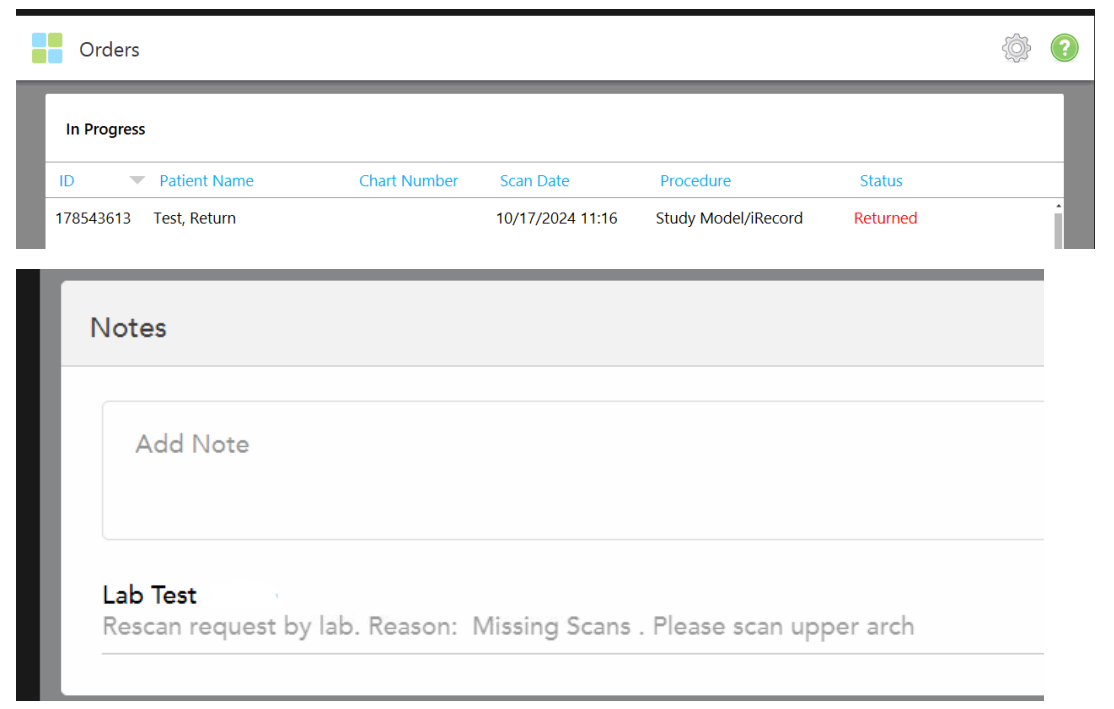Click the four-square app logo icon
Screen dimensions: 1114x709
pyautogui.click(x=47, y=48)
